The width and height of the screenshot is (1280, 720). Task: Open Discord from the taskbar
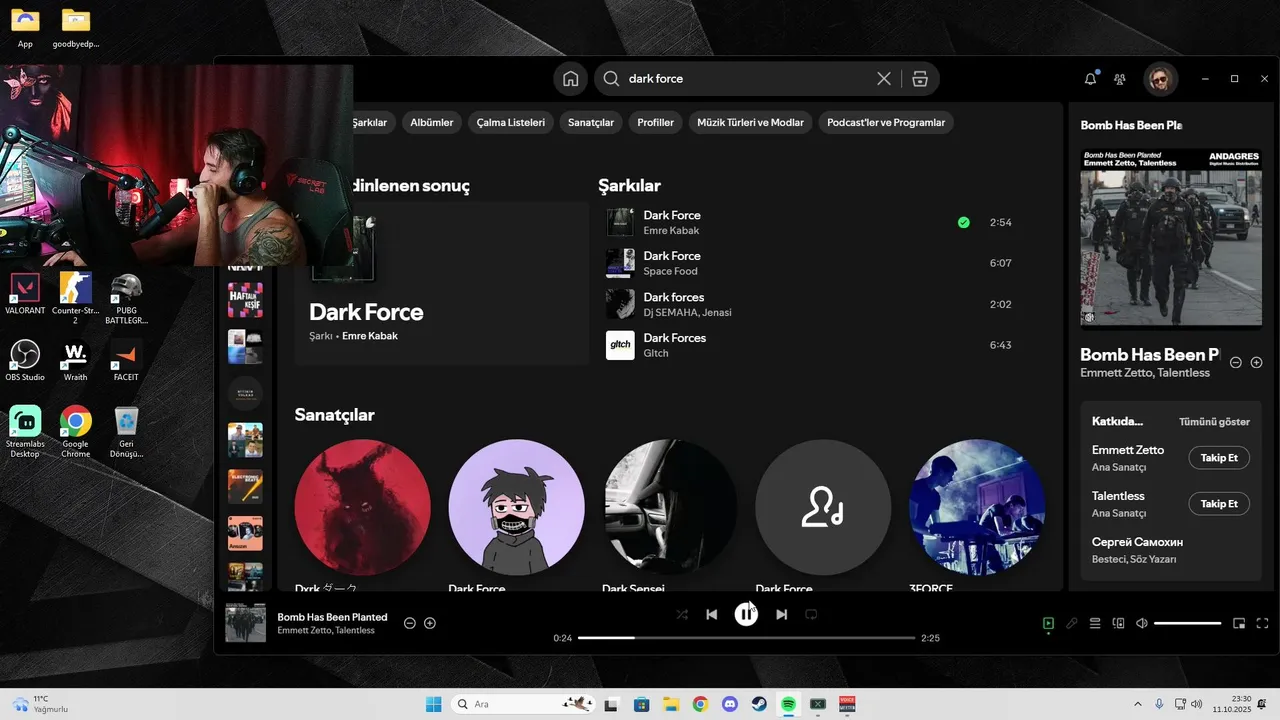[729, 704]
